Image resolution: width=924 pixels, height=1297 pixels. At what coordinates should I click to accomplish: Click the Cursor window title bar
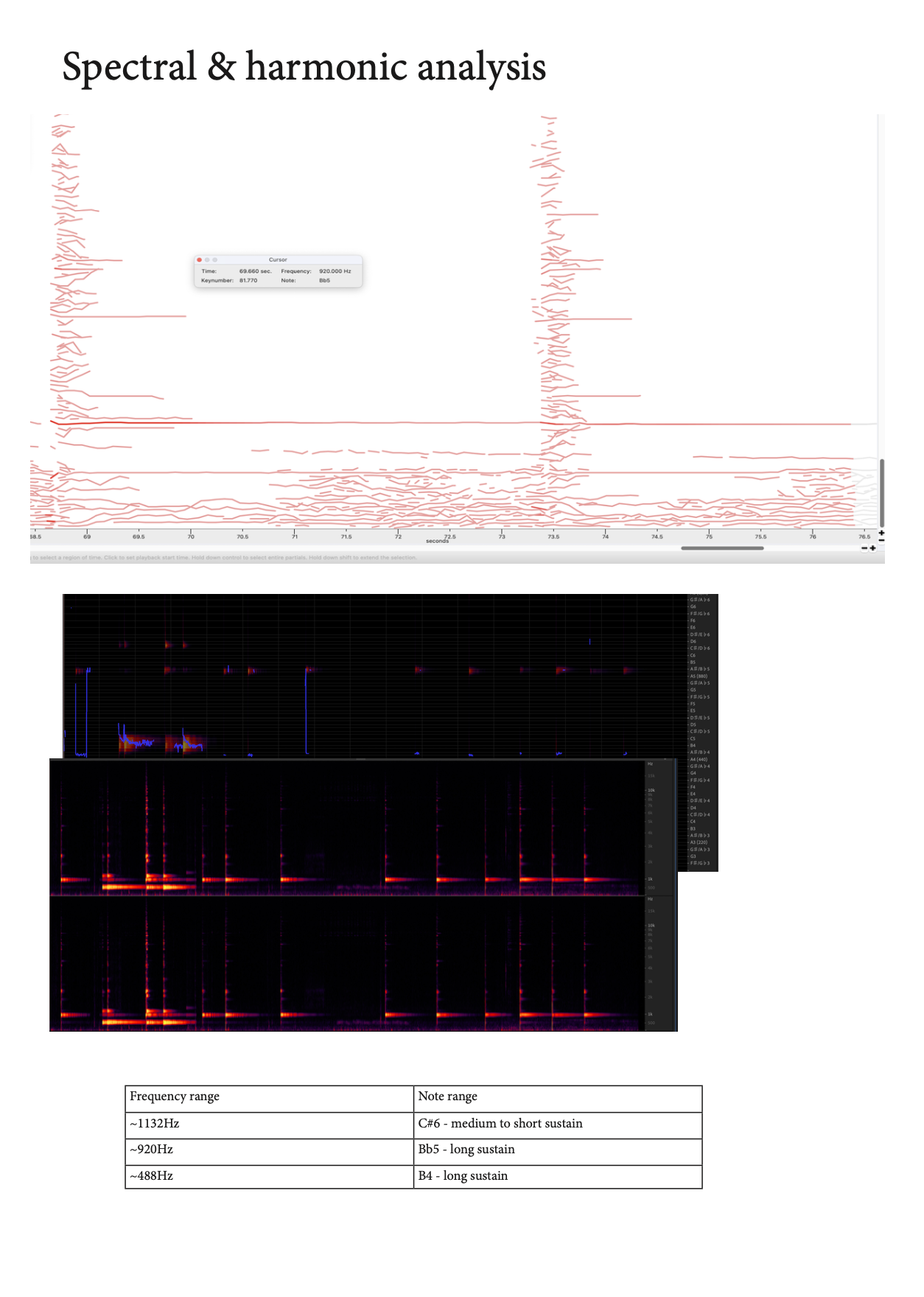(279, 259)
